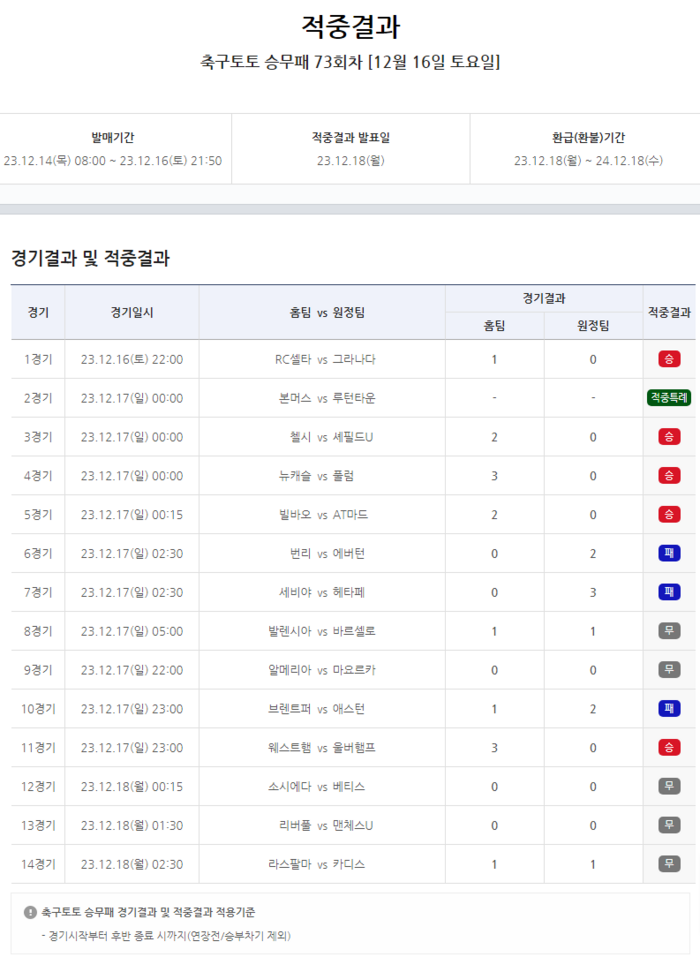The height and width of the screenshot is (957, 700).
Task: Click the 패 badge in the 세비야 row
Action: tap(669, 592)
